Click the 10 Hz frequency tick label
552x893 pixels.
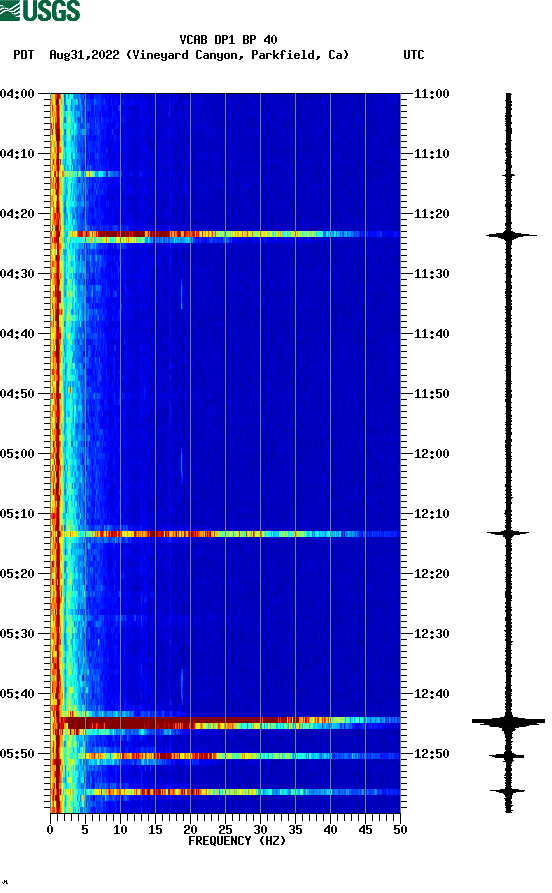pos(120,830)
